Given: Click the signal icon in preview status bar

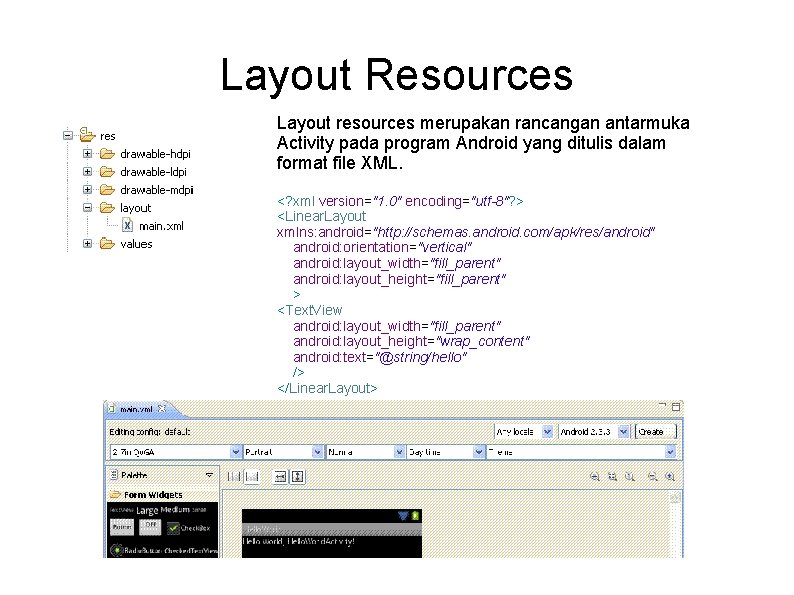Looking at the screenshot, I should click(403, 515).
